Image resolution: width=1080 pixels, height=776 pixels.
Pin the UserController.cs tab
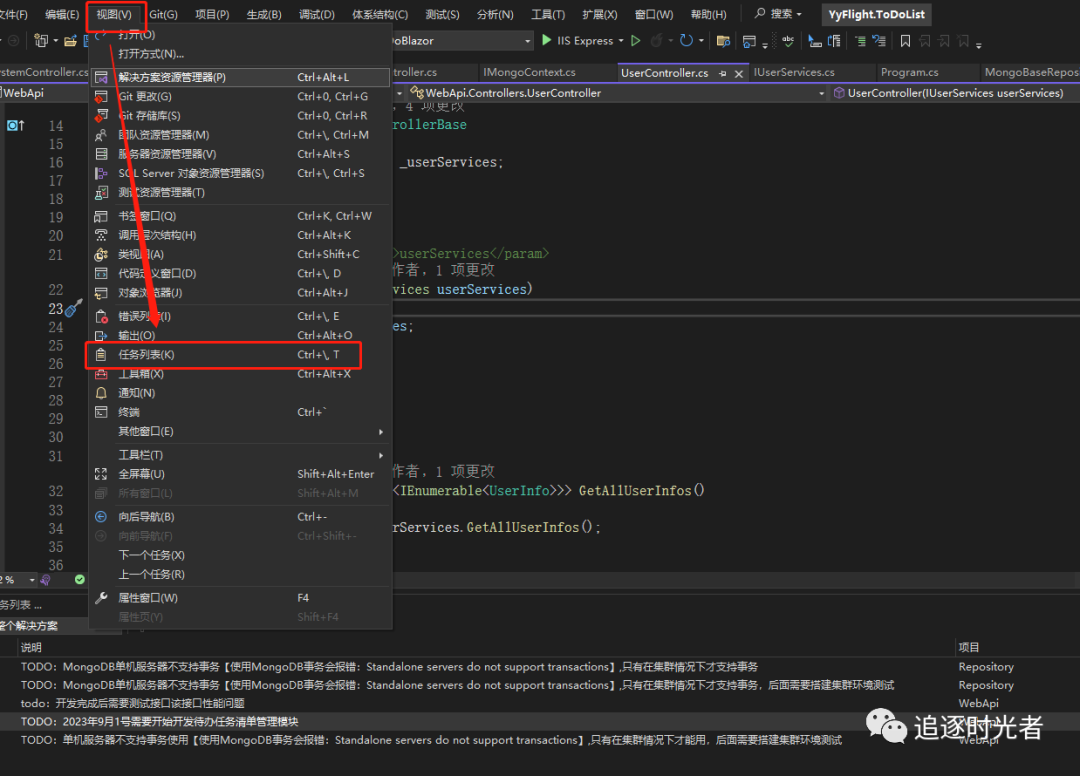coord(723,73)
